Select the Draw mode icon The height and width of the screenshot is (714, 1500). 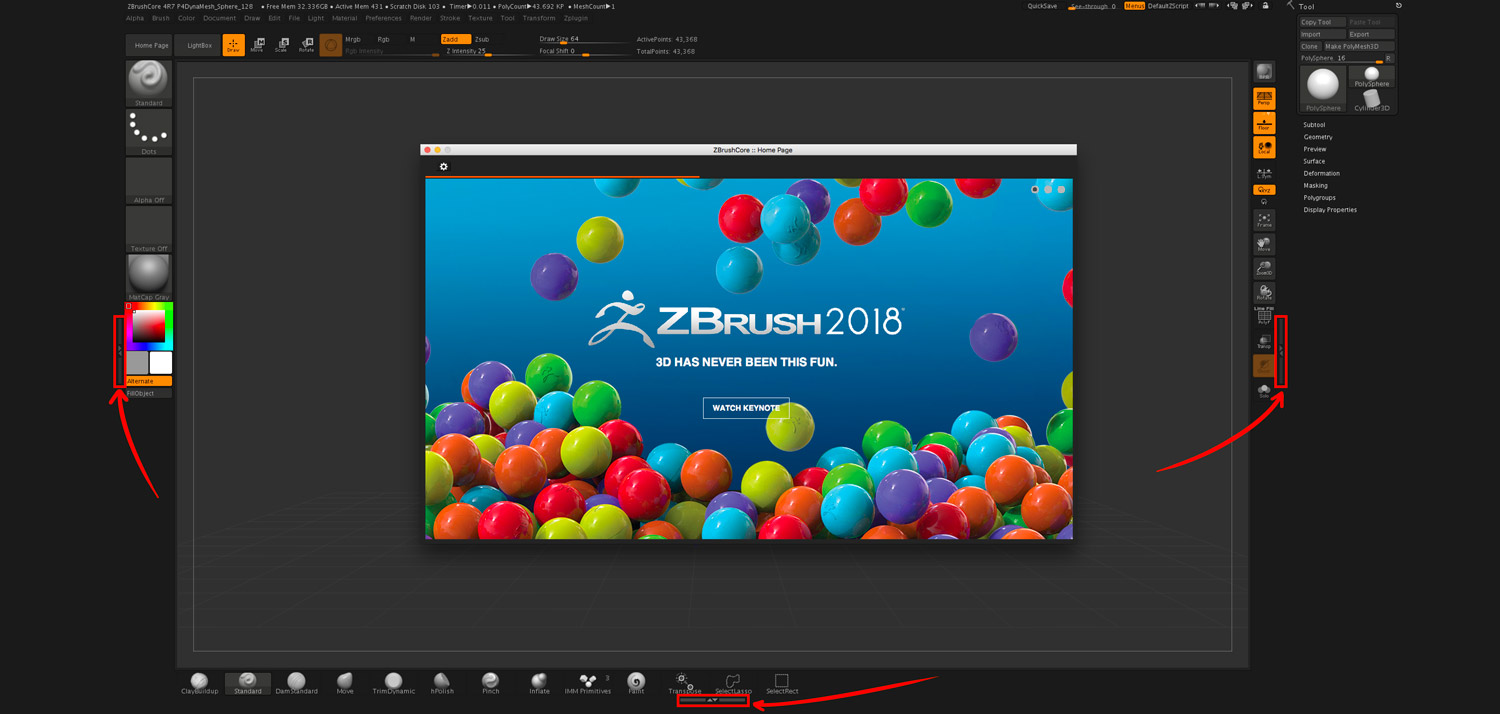coord(233,45)
